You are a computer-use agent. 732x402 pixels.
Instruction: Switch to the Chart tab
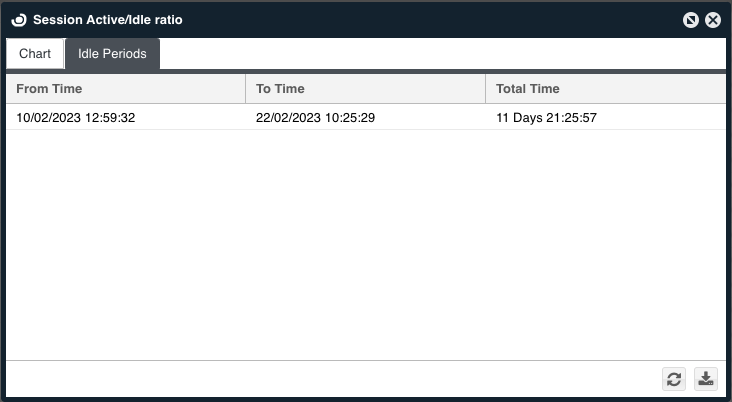coord(35,54)
